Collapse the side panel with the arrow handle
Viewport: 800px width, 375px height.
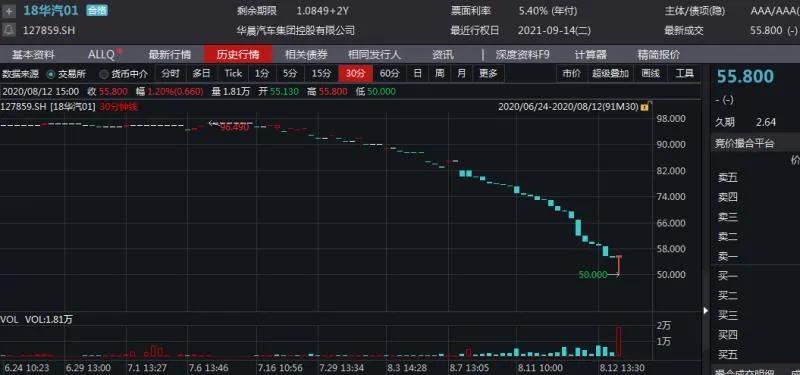[706, 310]
